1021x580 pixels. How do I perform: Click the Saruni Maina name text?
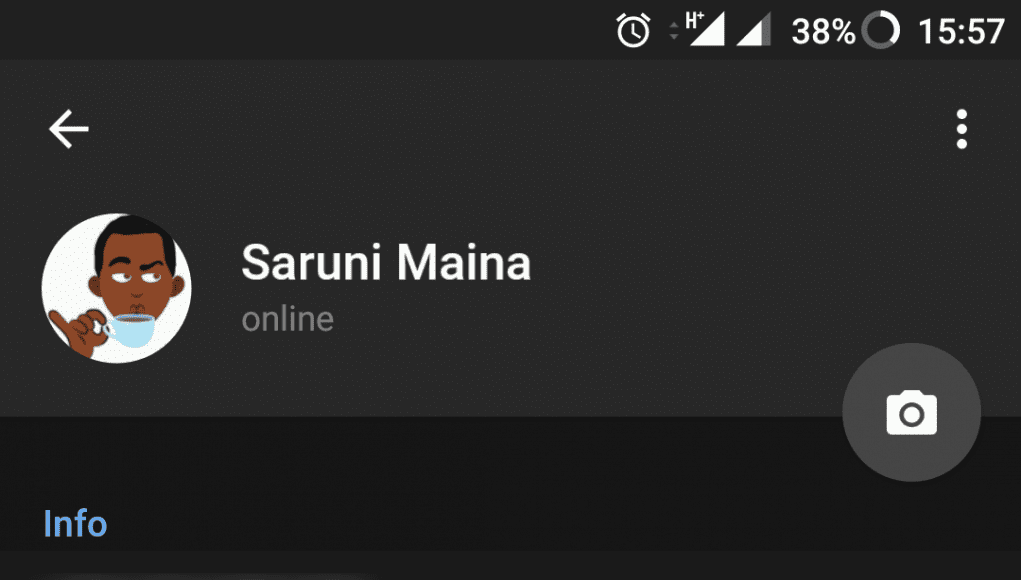386,262
